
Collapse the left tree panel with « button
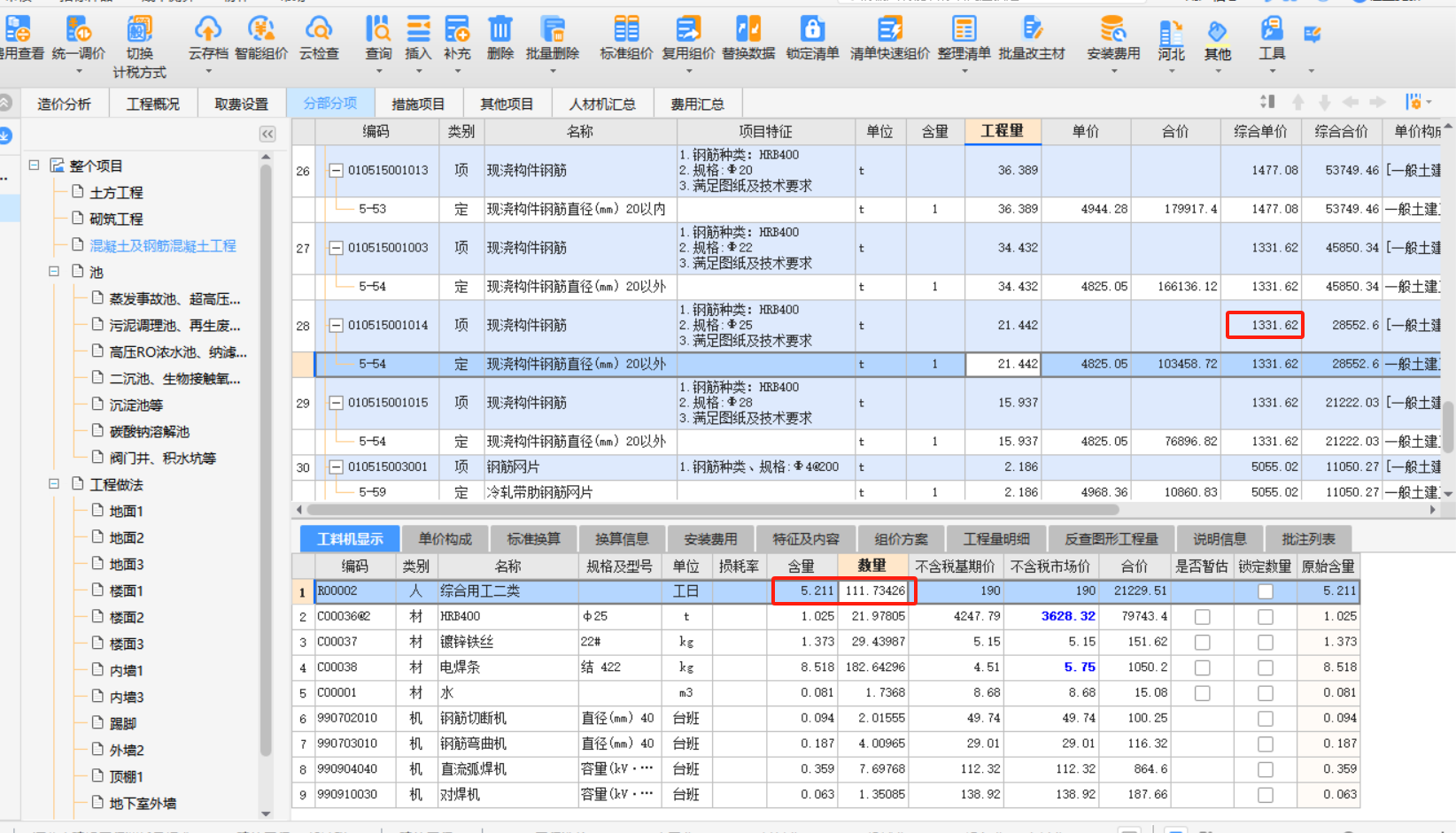pyautogui.click(x=267, y=134)
